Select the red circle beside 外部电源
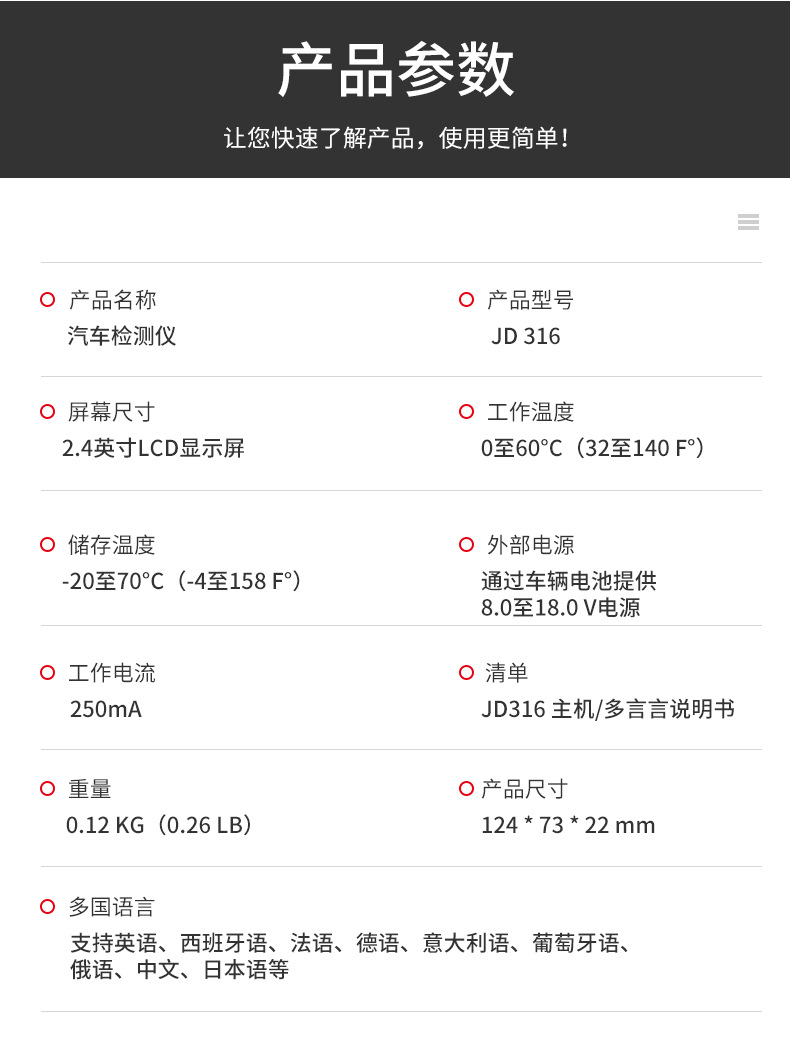The width and height of the screenshot is (790, 1064). (x=466, y=545)
